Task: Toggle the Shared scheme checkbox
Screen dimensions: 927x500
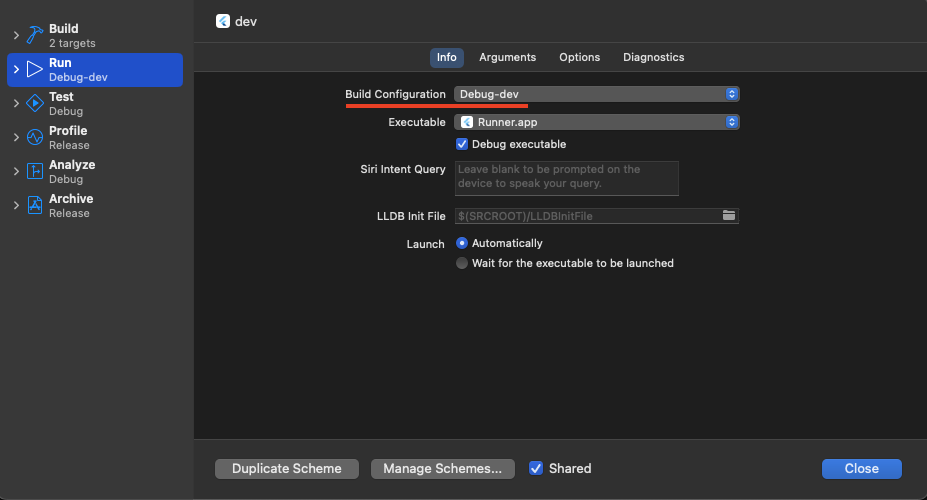Action: [x=536, y=468]
